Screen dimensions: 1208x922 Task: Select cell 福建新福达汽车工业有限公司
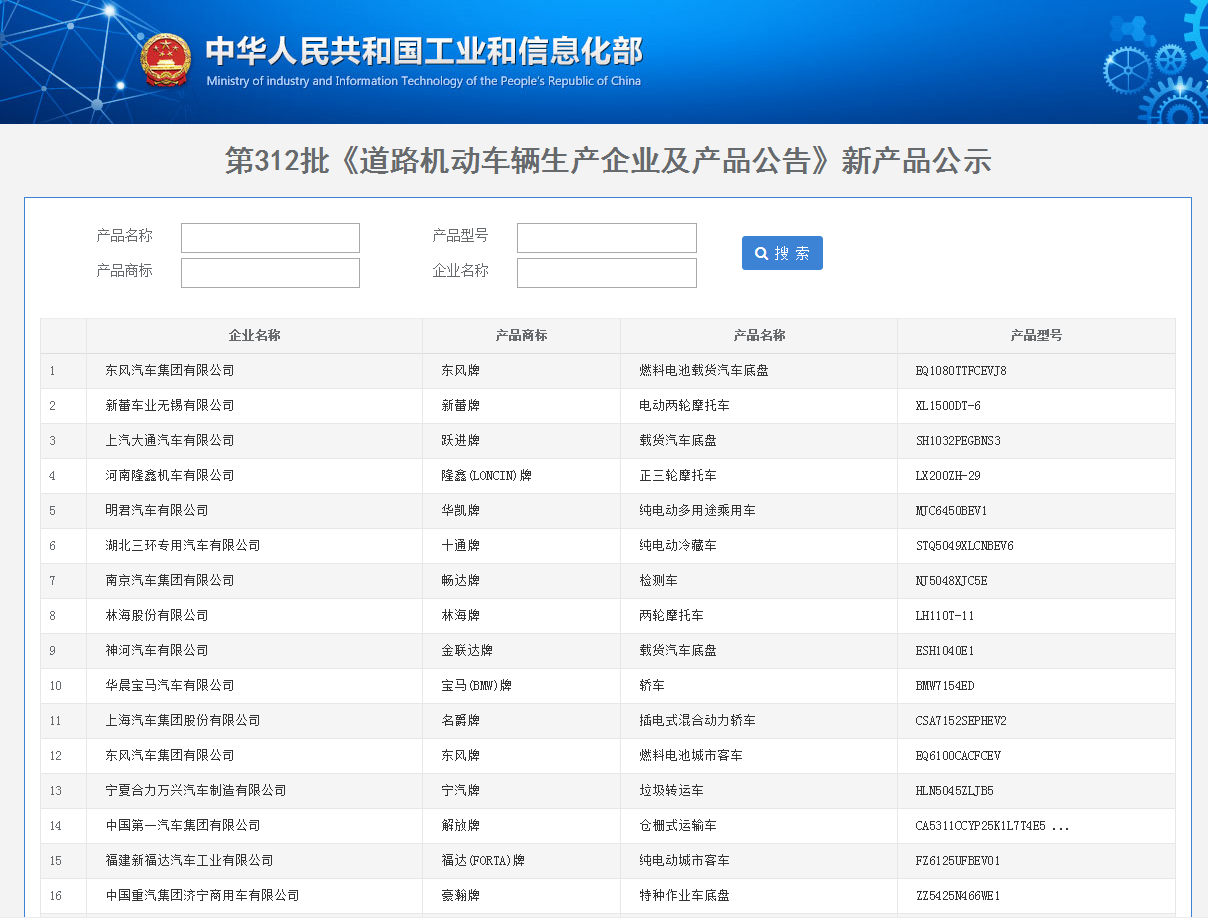click(x=189, y=861)
